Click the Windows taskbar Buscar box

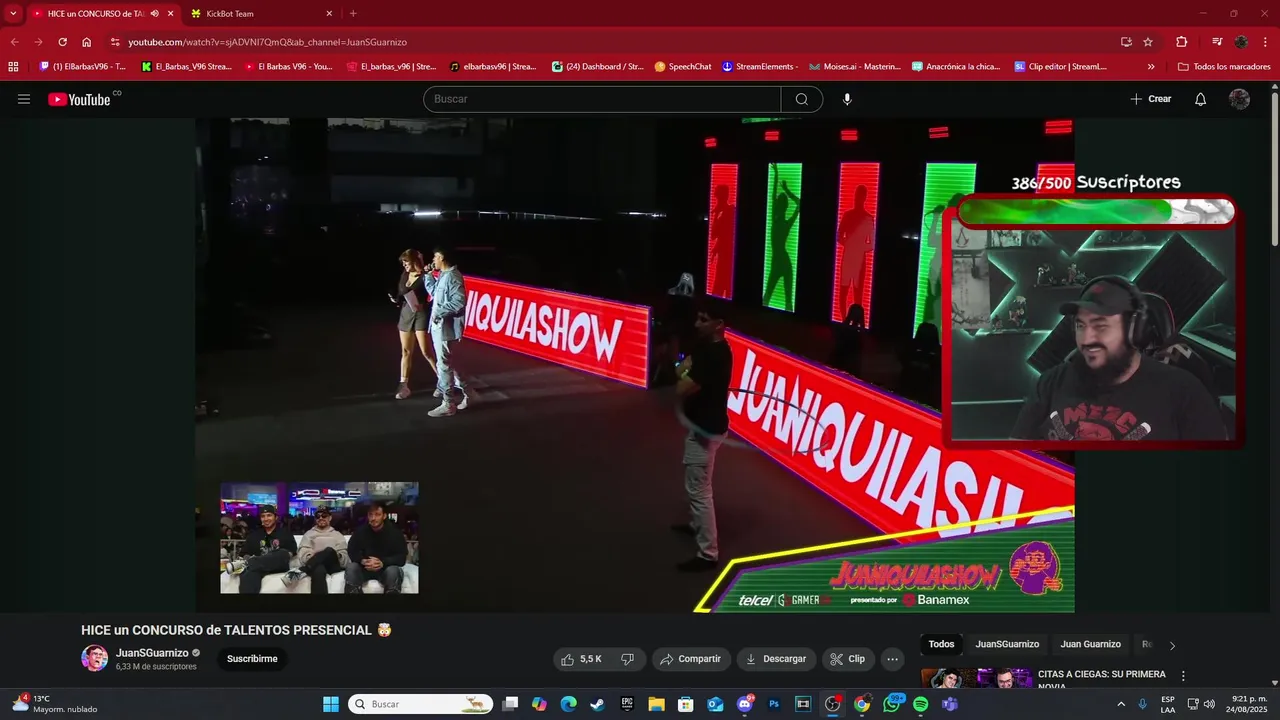tap(420, 704)
